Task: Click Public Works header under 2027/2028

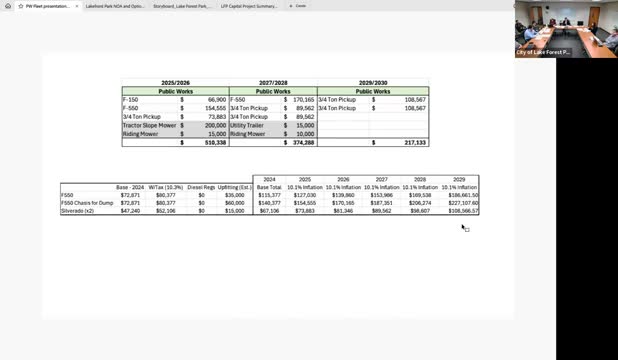Action: click(273, 91)
